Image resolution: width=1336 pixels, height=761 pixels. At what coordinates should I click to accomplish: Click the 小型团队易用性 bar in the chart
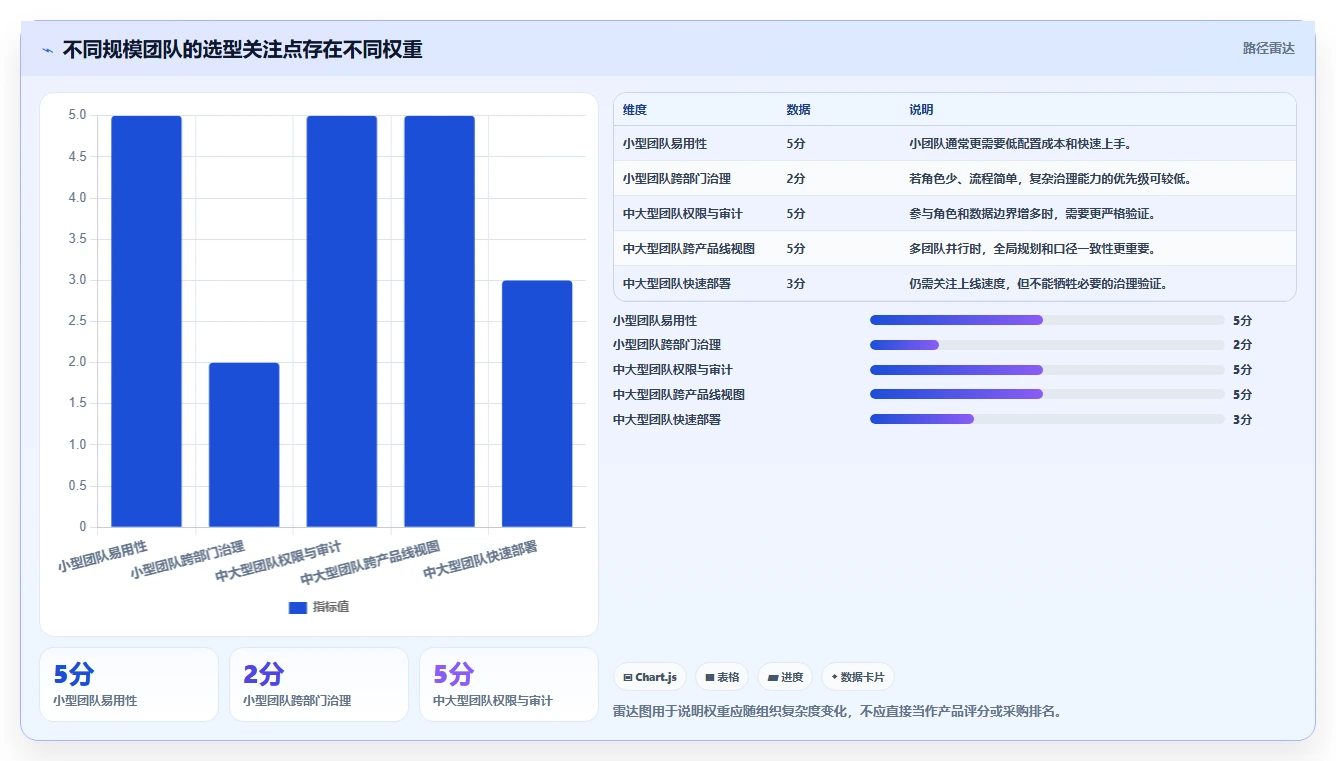click(146, 321)
